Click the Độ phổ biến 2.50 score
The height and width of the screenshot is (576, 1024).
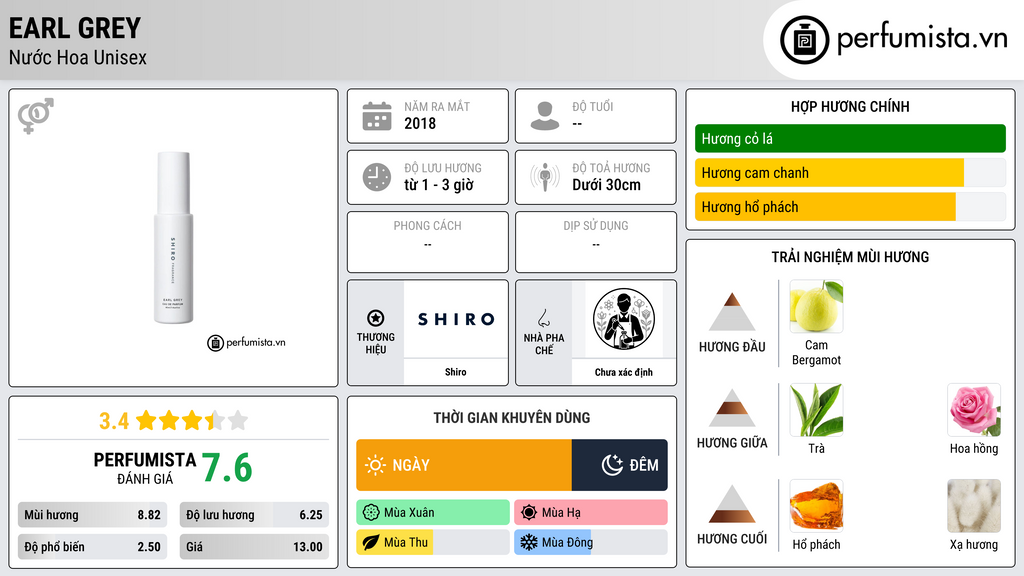click(x=92, y=547)
